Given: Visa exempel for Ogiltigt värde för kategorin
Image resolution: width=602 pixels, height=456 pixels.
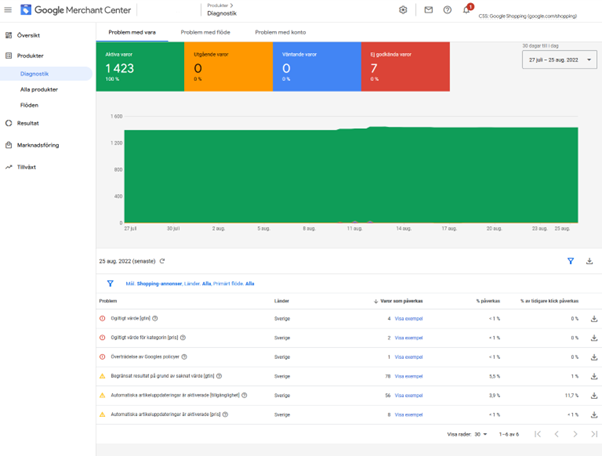Looking at the screenshot, I should (x=408, y=338).
